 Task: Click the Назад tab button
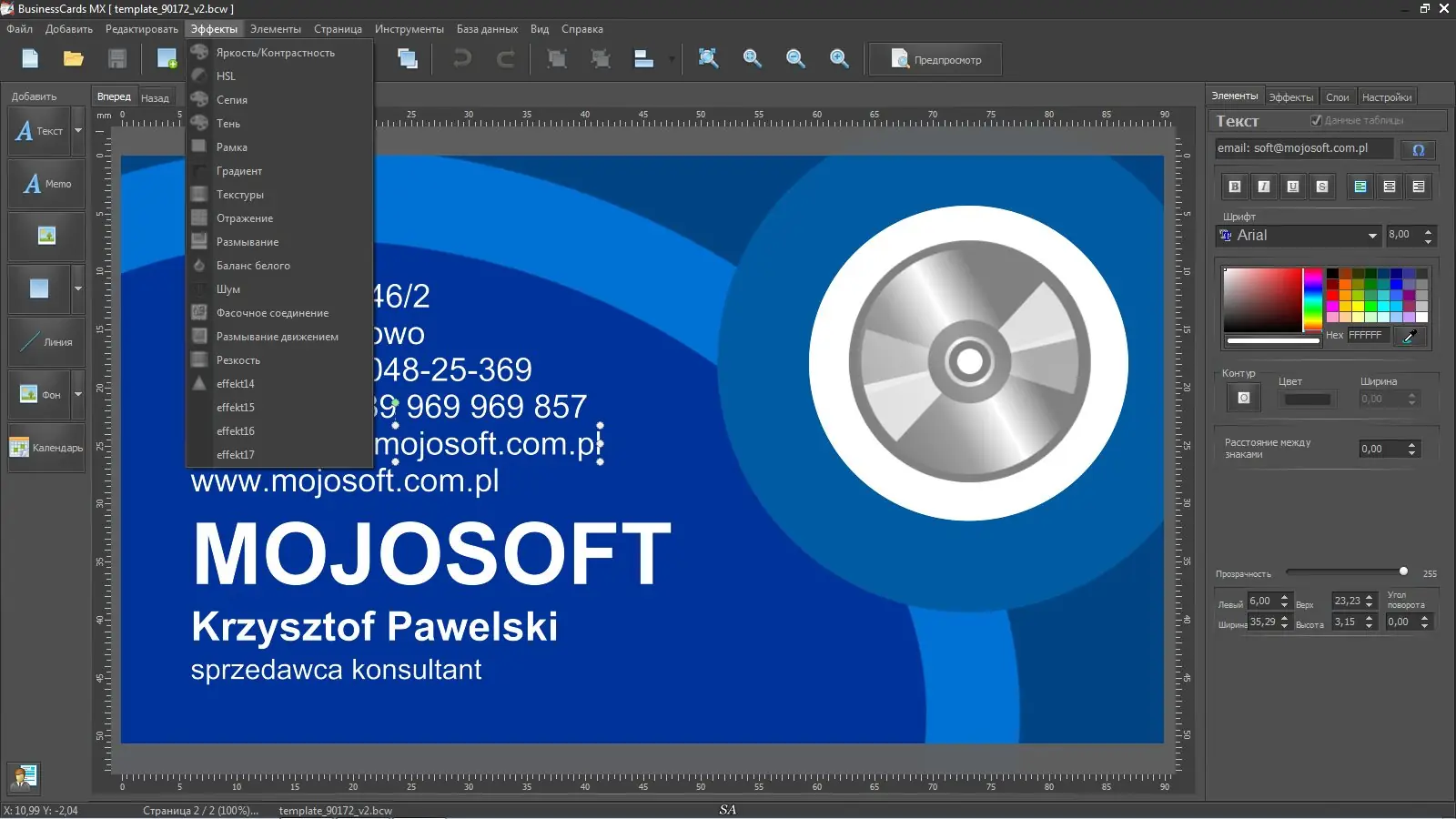point(155,97)
